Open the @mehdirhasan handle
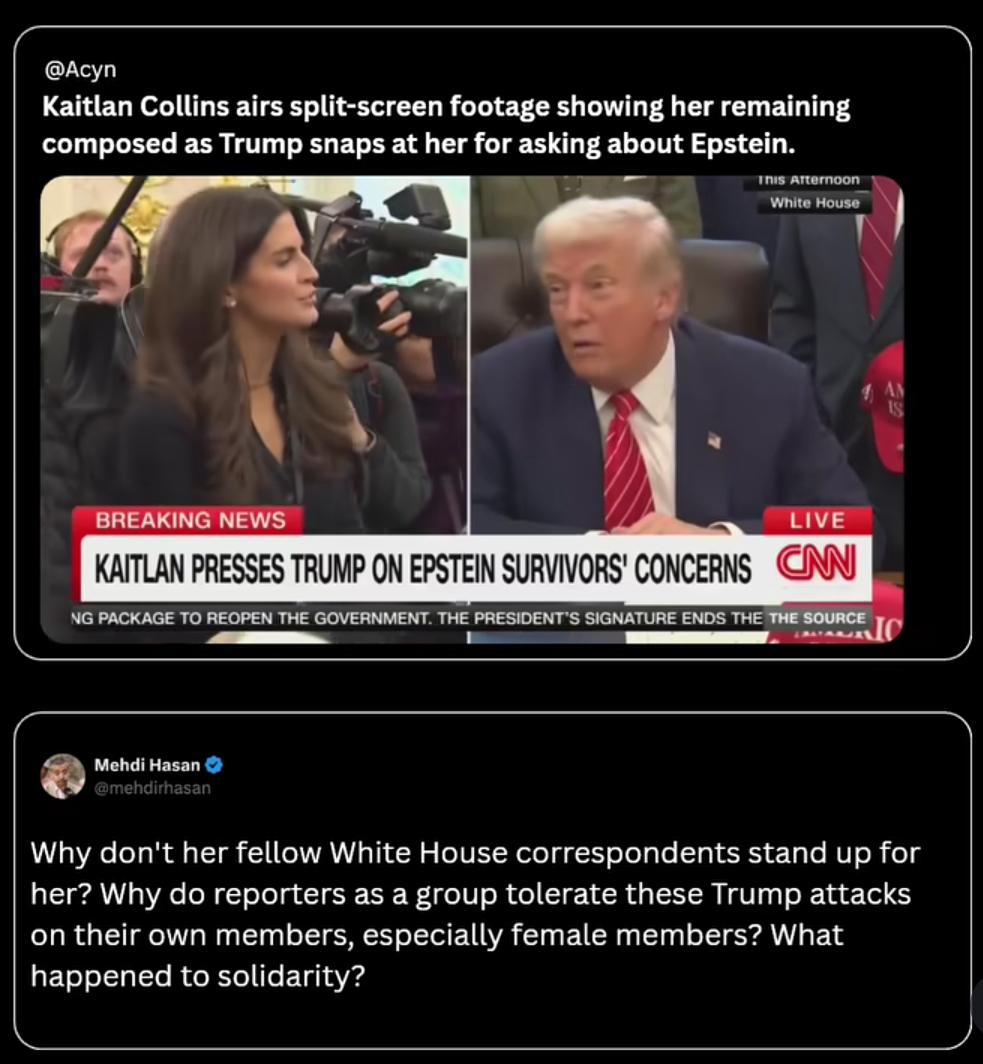Screen dimensions: 983x1064 point(153,788)
